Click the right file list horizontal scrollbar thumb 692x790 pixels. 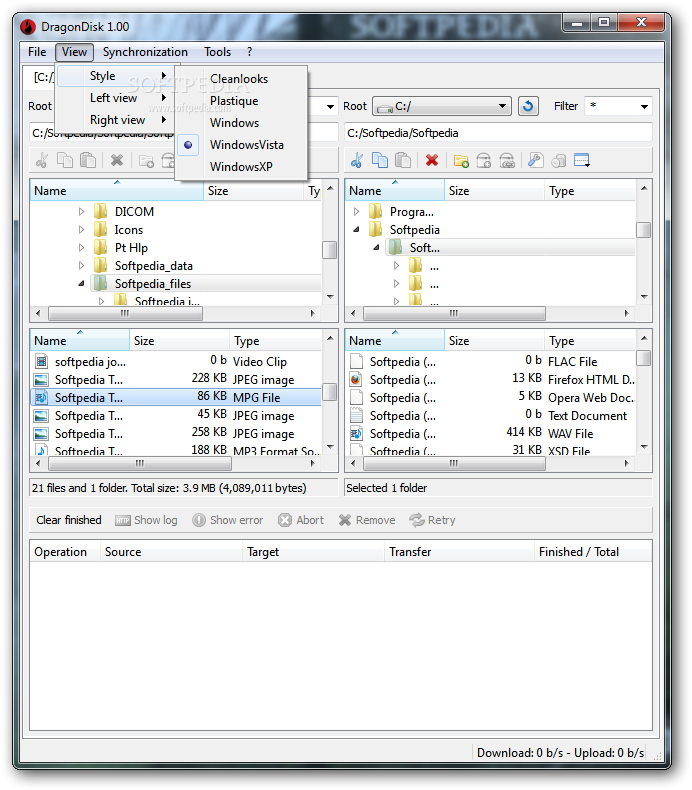pos(454,463)
